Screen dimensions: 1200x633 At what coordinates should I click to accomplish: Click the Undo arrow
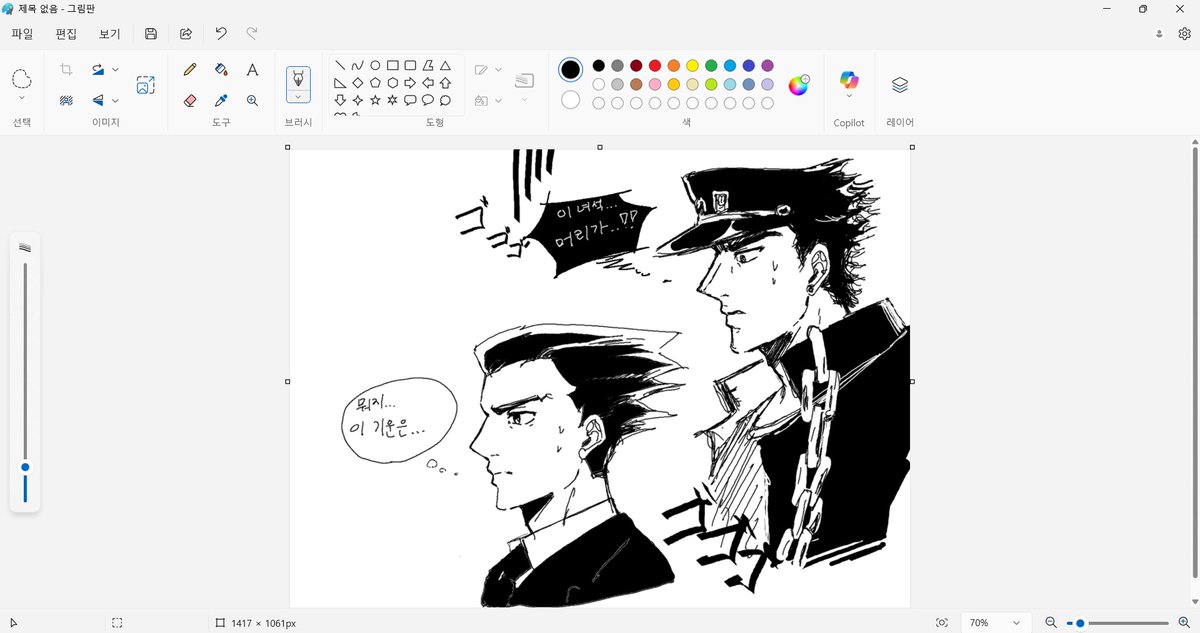221,33
